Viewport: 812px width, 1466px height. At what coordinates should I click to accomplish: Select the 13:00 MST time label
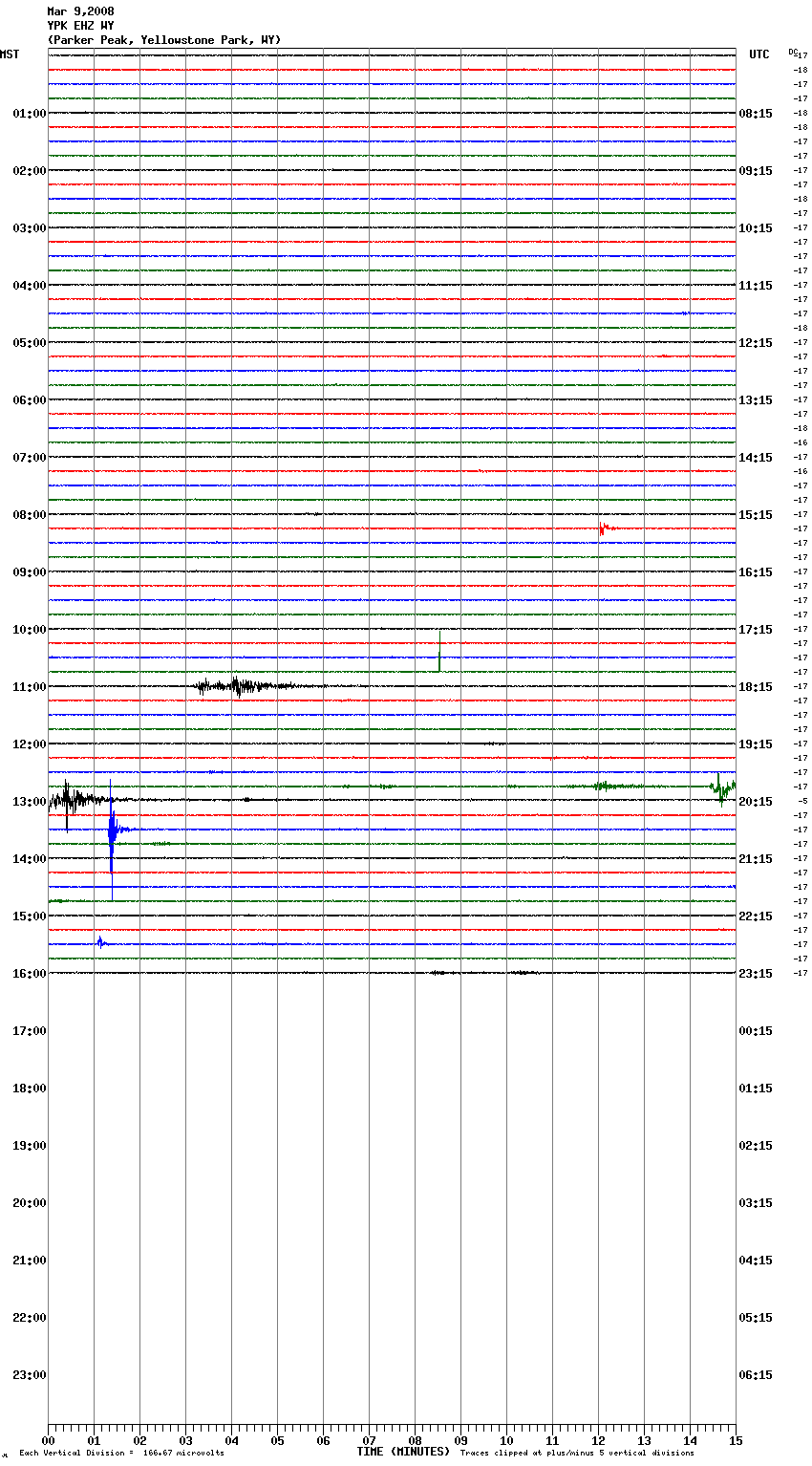(30, 801)
